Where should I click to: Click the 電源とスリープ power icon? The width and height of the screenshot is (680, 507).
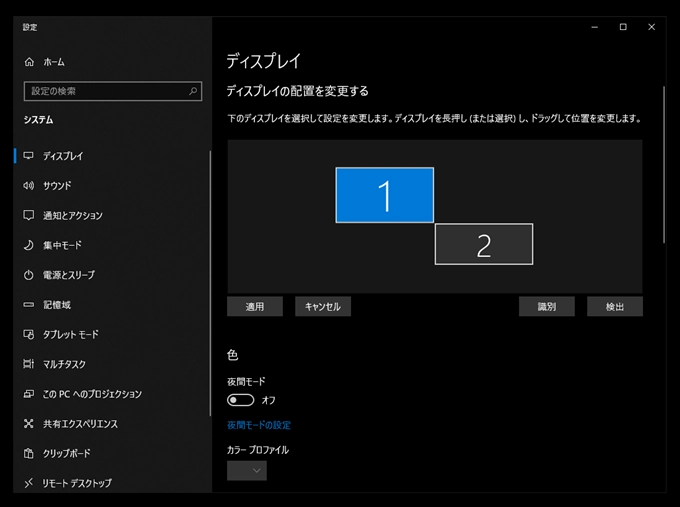[29, 275]
